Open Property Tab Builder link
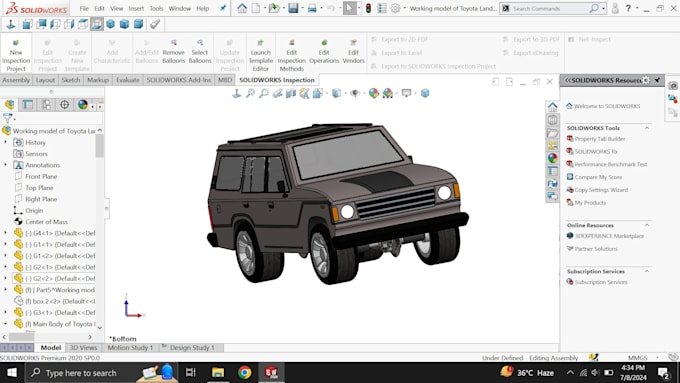The height and width of the screenshot is (383, 680). click(x=600, y=139)
